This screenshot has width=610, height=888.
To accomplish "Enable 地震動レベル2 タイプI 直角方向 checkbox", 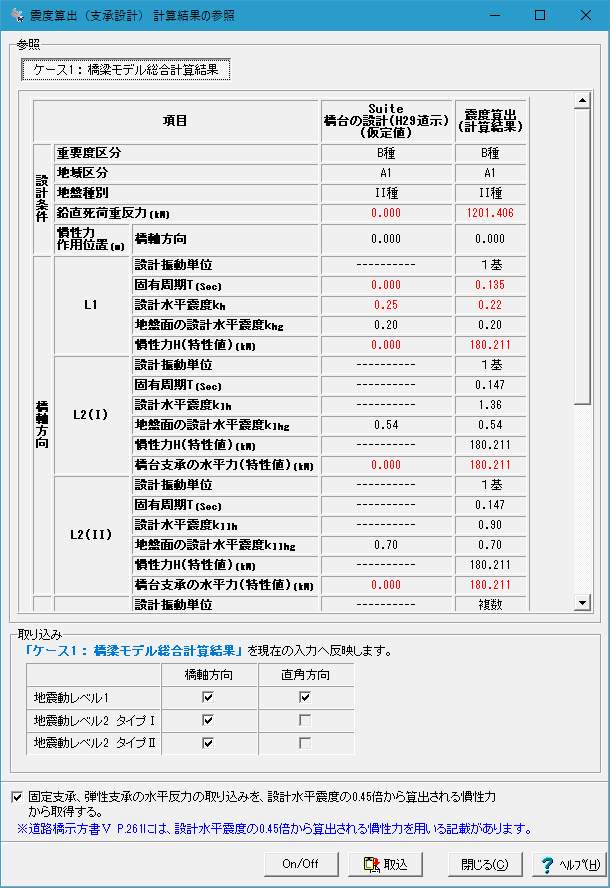I will tap(305, 720).
